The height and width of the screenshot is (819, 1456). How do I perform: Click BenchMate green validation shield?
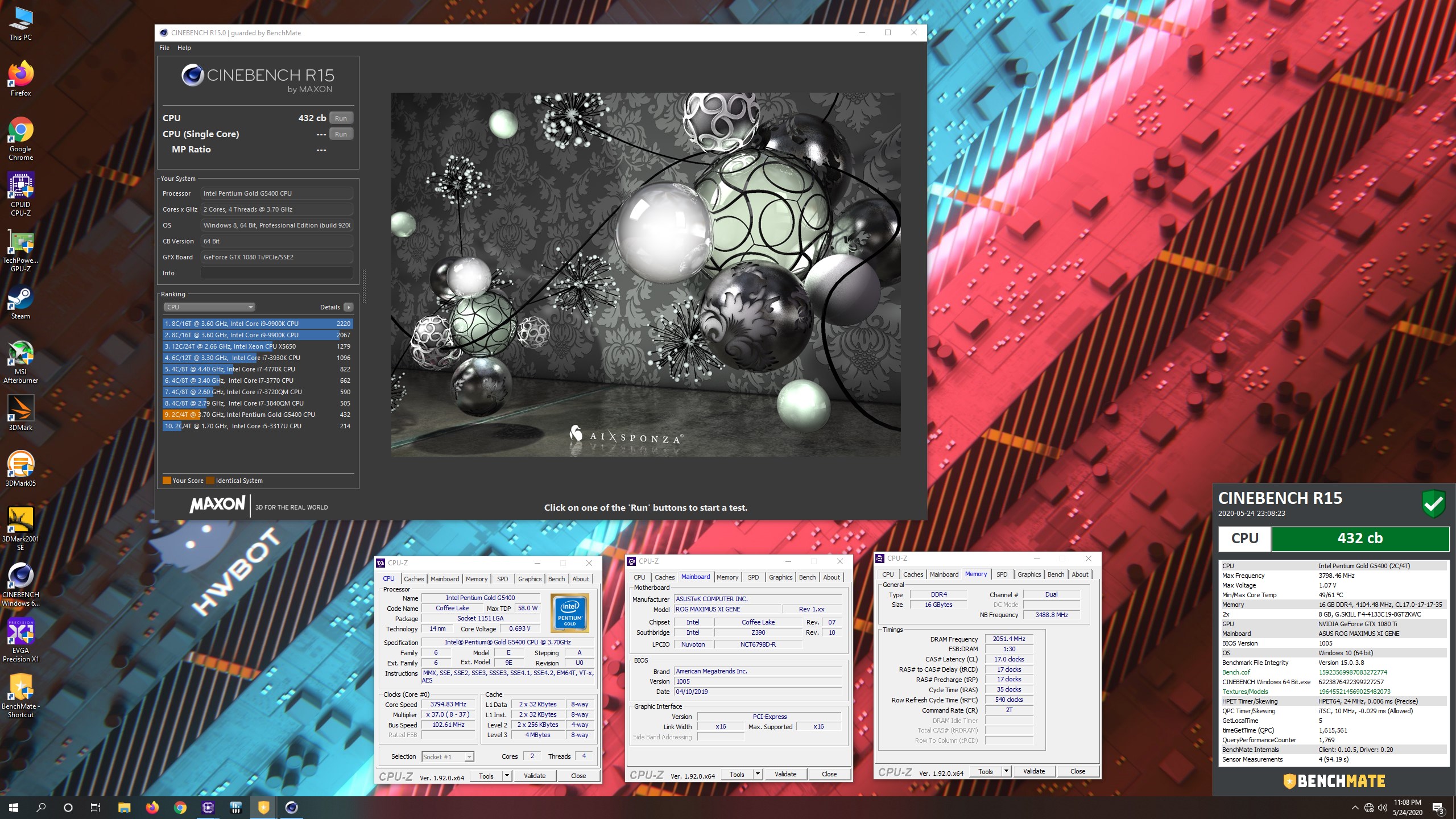pyautogui.click(x=1434, y=504)
